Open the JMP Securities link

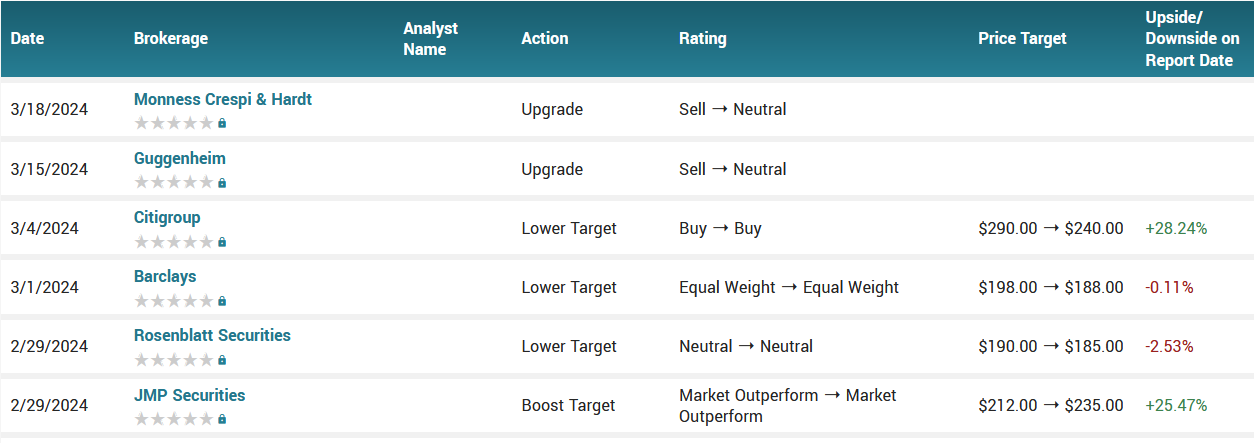(189, 395)
